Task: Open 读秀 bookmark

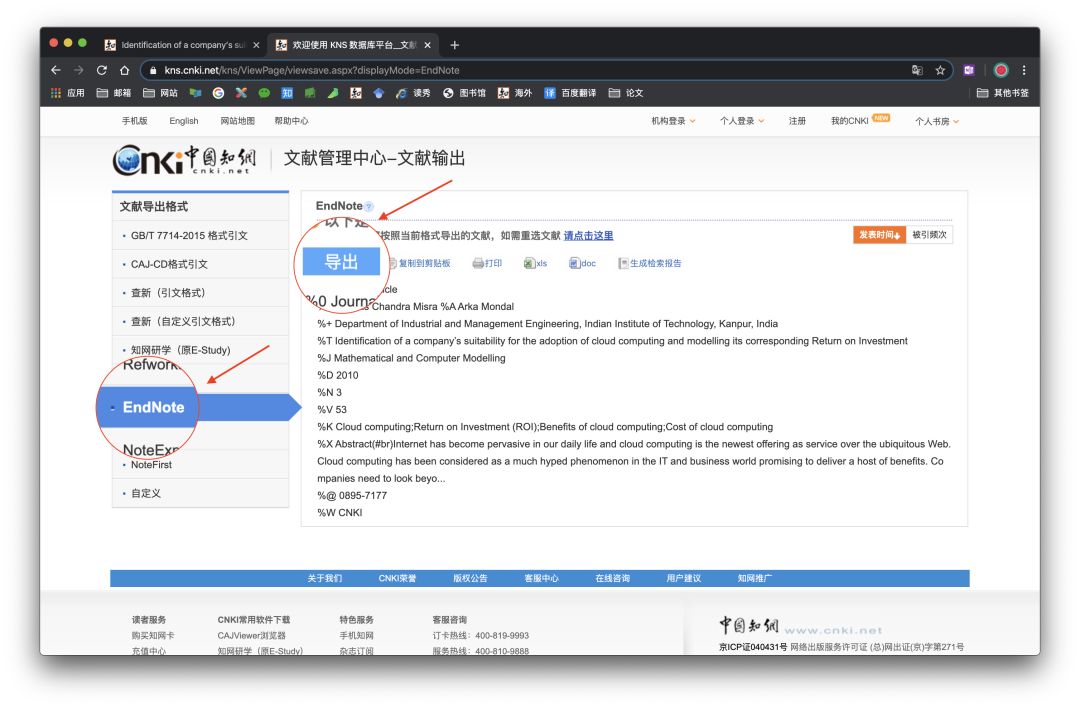Action: coord(413,93)
